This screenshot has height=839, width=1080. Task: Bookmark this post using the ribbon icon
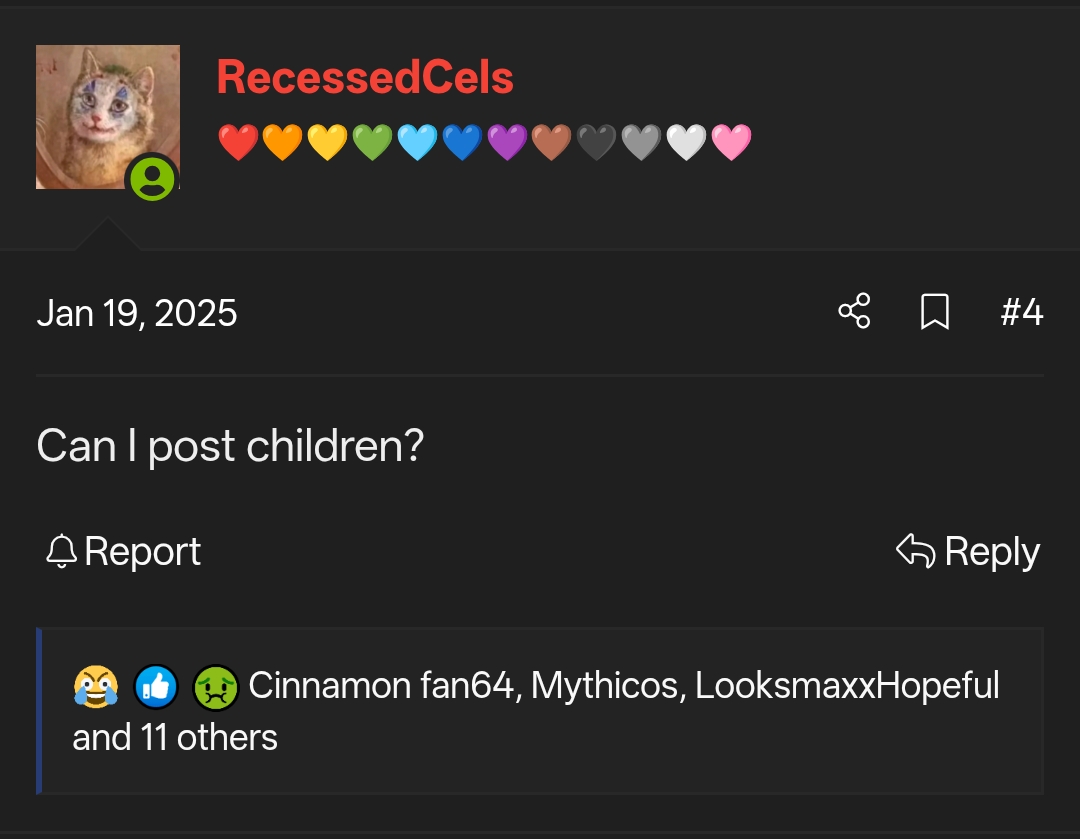pyautogui.click(x=935, y=312)
